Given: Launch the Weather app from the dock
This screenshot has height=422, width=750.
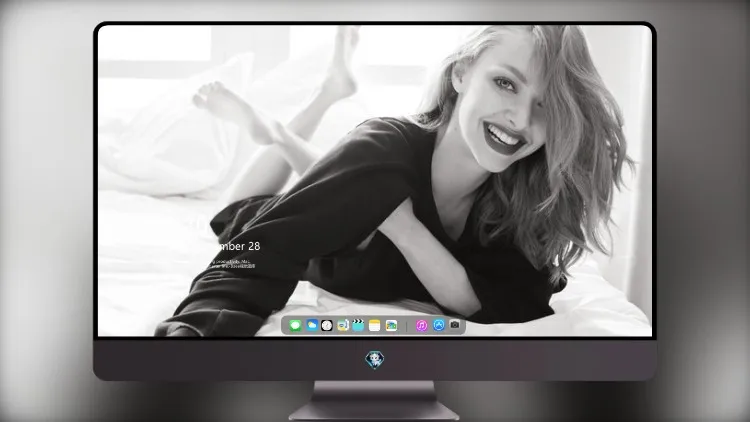Looking at the screenshot, I should pos(312,325).
